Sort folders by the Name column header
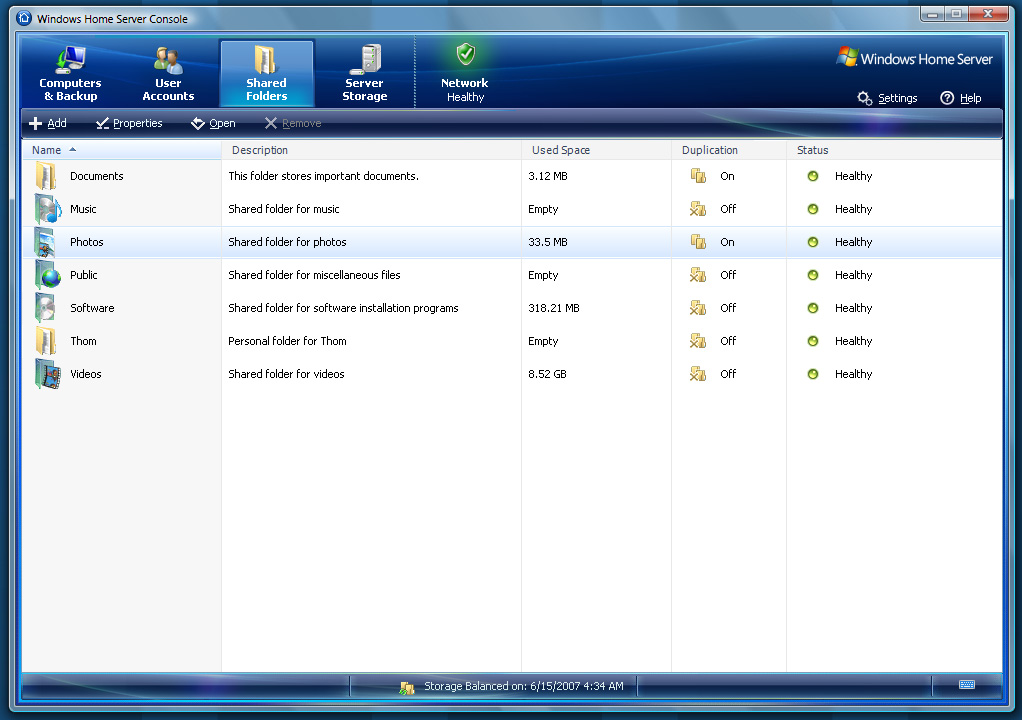The image size is (1022, 720). [x=47, y=150]
